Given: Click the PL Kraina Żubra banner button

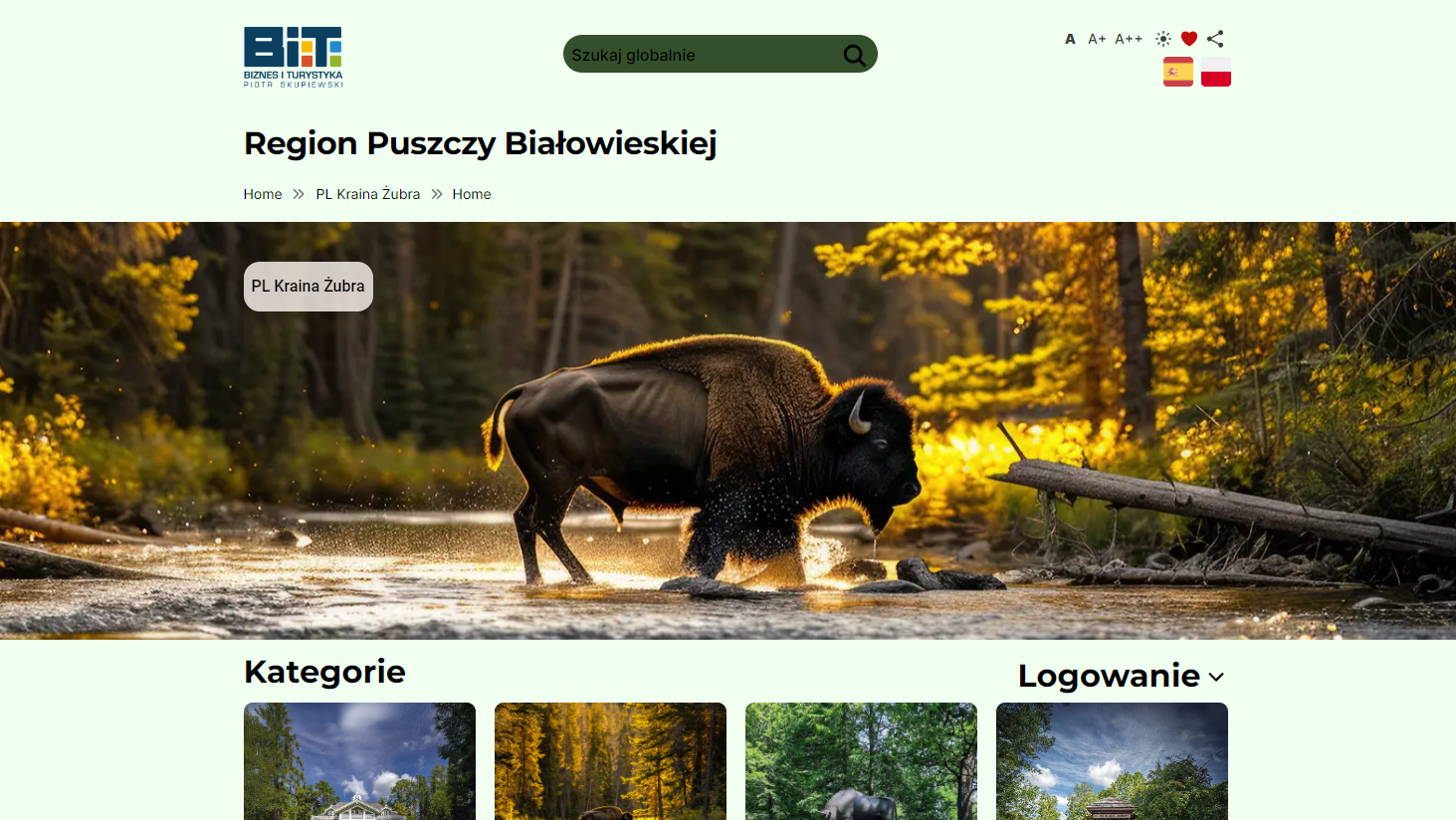Looking at the screenshot, I should coord(309,287).
